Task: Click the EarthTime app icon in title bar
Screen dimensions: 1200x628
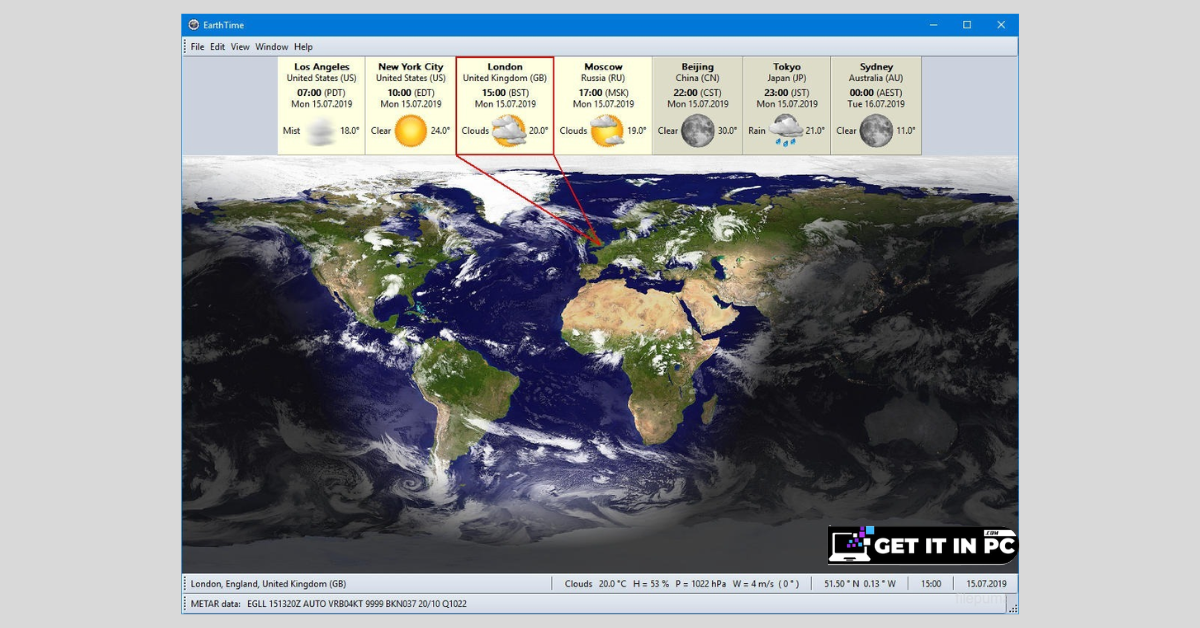Action: [x=193, y=25]
